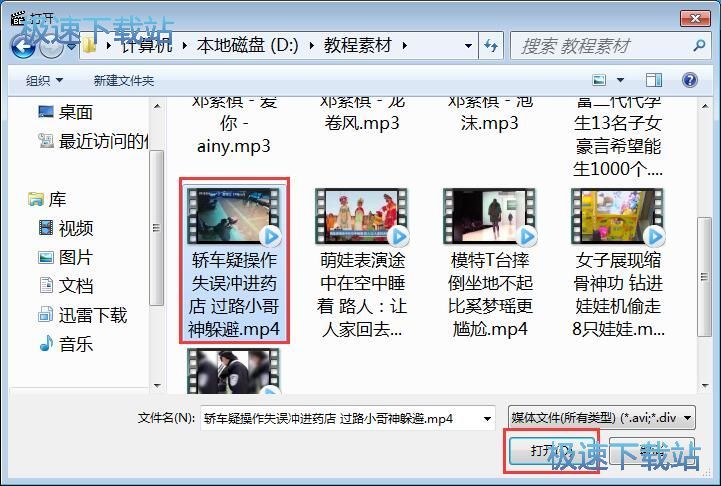
Task: Click the file list vertical scrollbar thumb
Action: [x=704, y=276]
